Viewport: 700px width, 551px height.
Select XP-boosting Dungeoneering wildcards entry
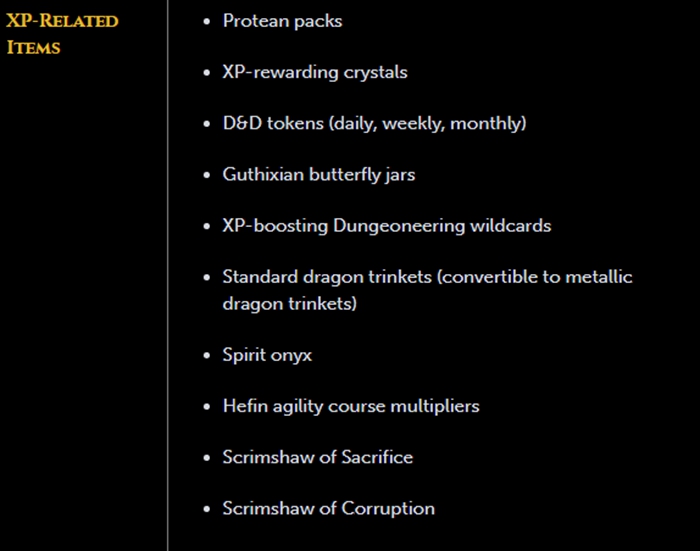(x=387, y=225)
